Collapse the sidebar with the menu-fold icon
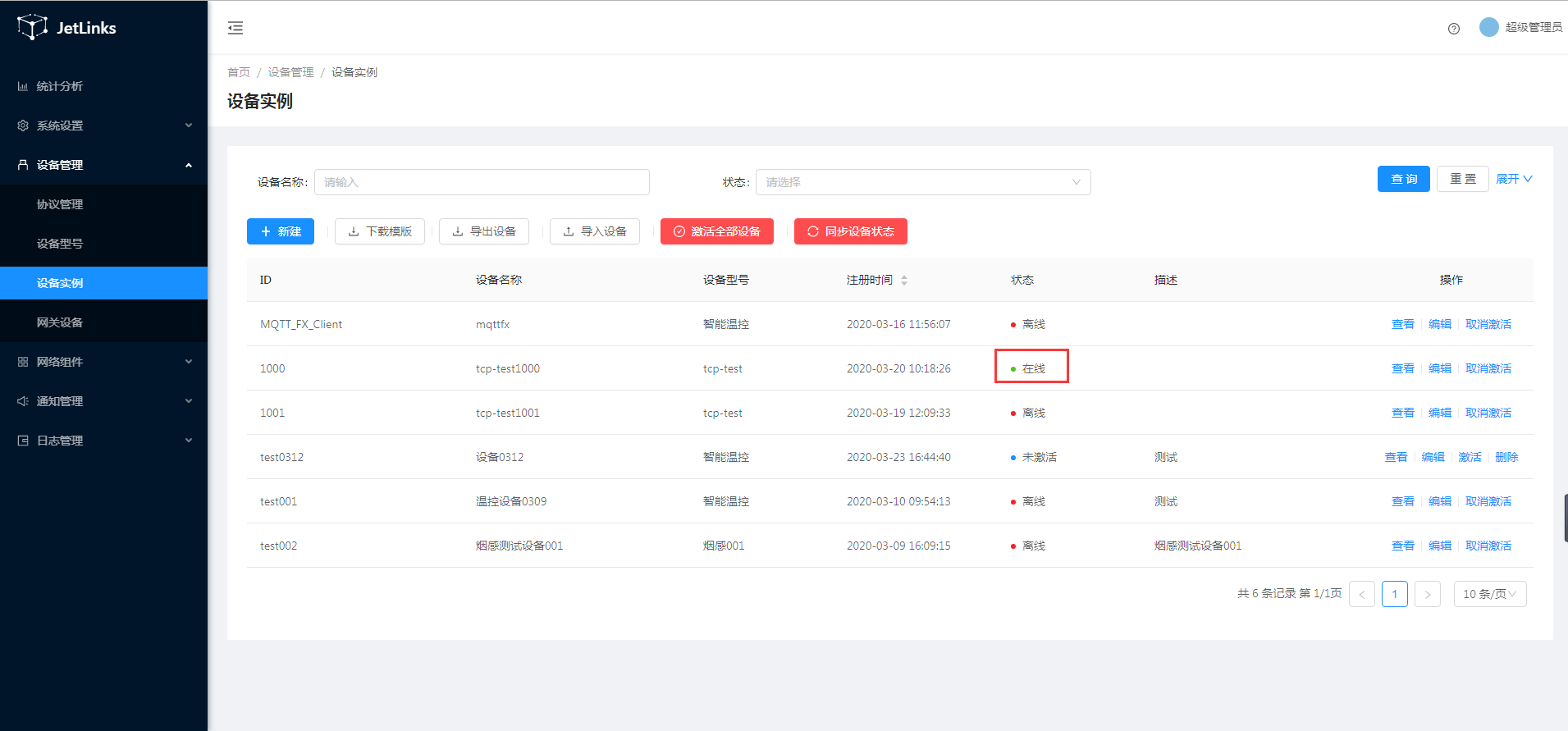 point(235,28)
